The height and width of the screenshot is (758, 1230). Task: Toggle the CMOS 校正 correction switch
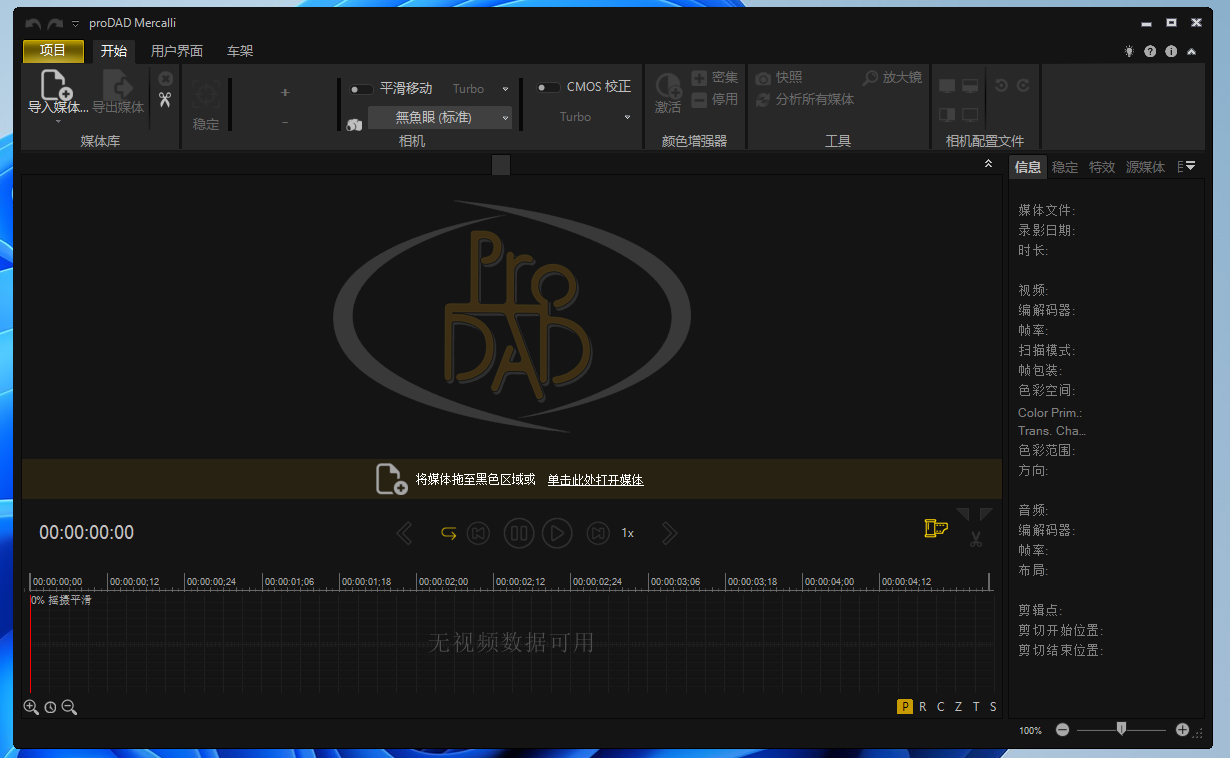point(547,85)
